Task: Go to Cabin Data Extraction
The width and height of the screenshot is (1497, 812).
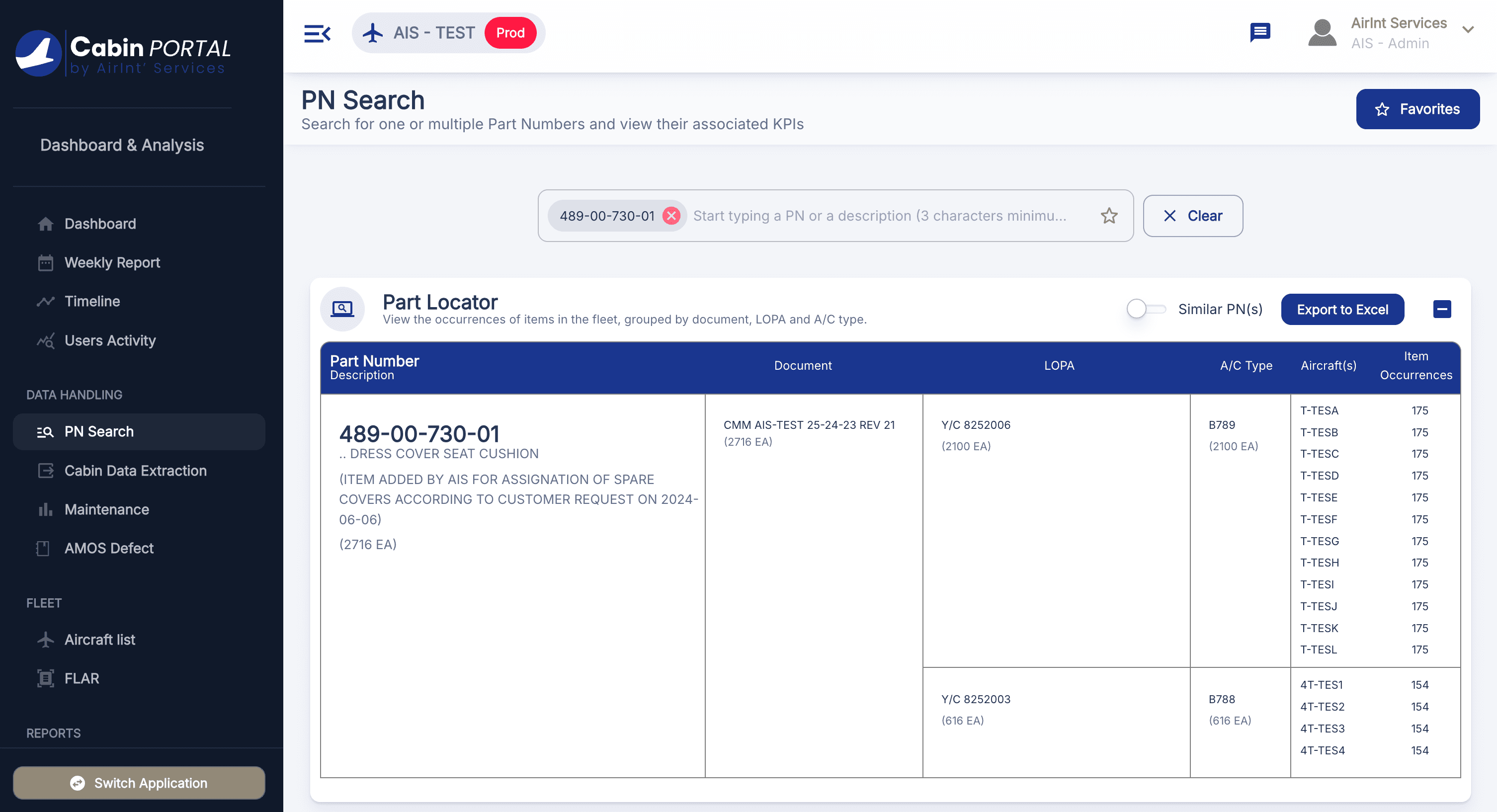Action: [x=135, y=470]
